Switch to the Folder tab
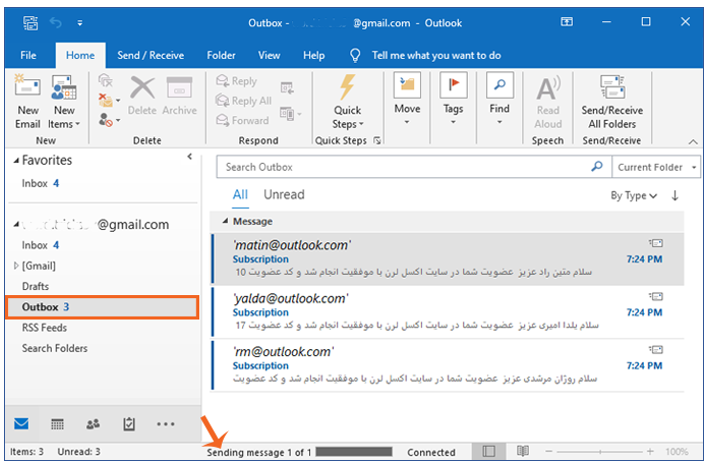Screen dimensions: 712x468 (221, 55)
